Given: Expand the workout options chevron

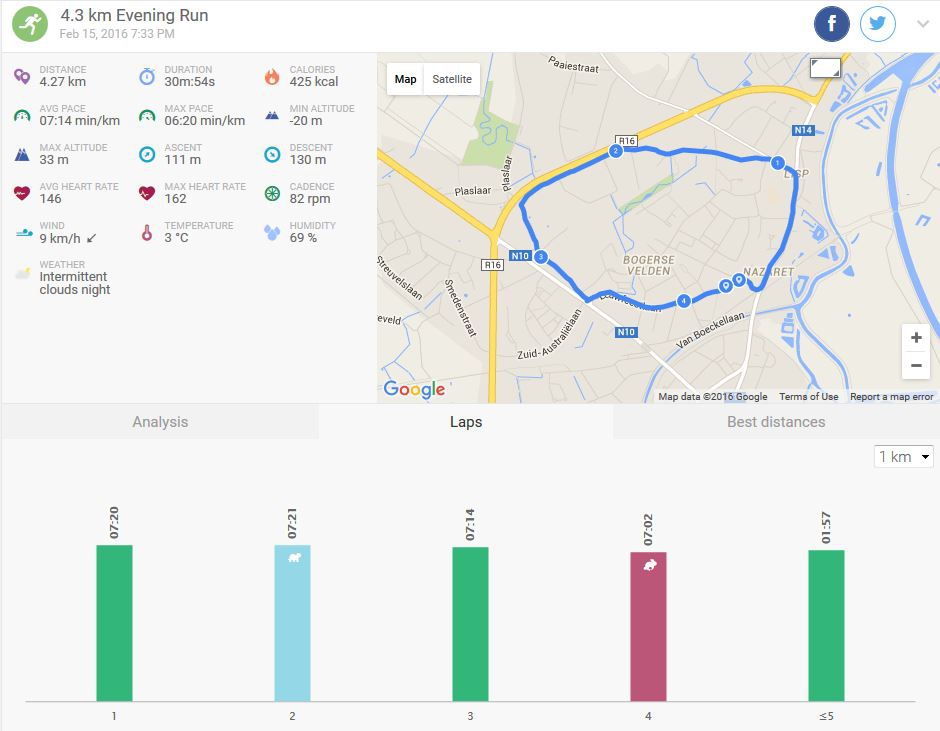Looking at the screenshot, I should 922,25.
